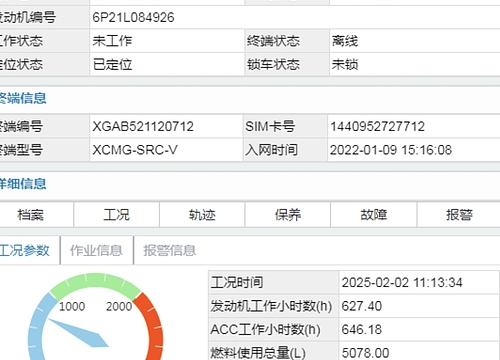Switch to the 报警 tab
Viewport: 500px width, 360px height.
[x=459, y=215]
